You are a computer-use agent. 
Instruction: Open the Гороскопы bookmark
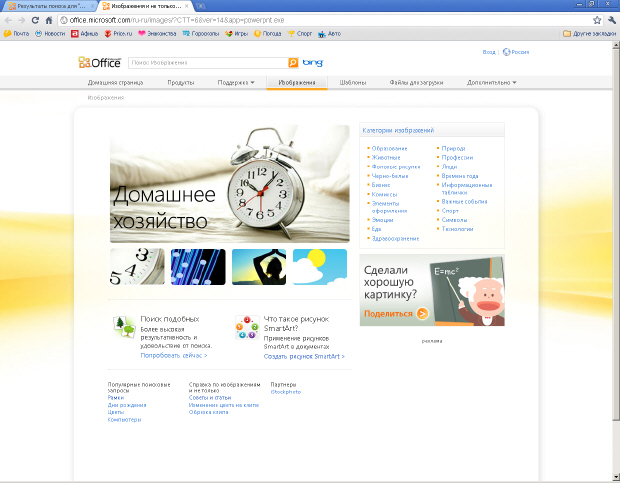click(x=201, y=34)
